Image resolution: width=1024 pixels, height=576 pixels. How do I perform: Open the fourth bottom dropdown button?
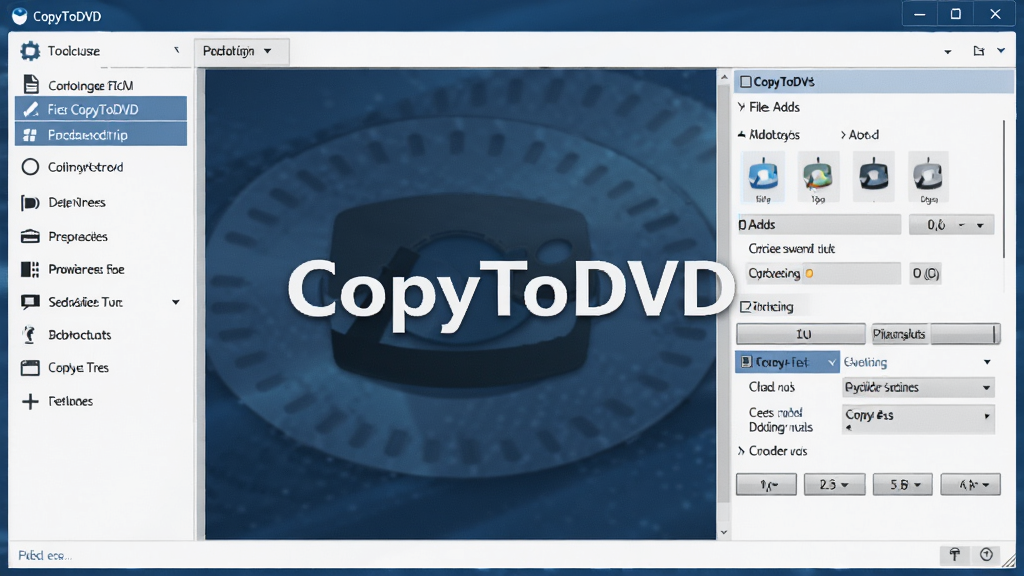(x=970, y=485)
